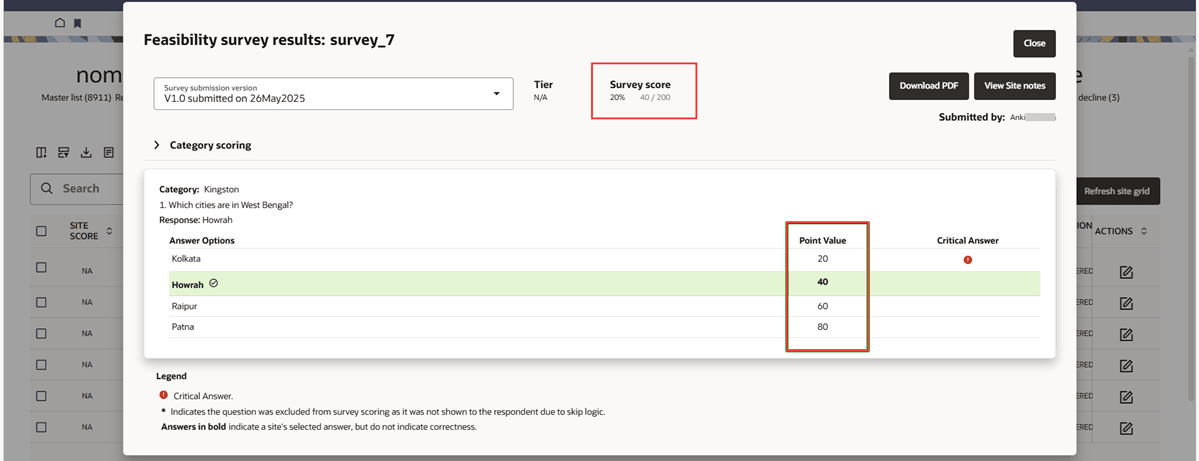The height and width of the screenshot is (461, 1199).
Task: Open the Survey submission version dropdown
Action: [333, 94]
